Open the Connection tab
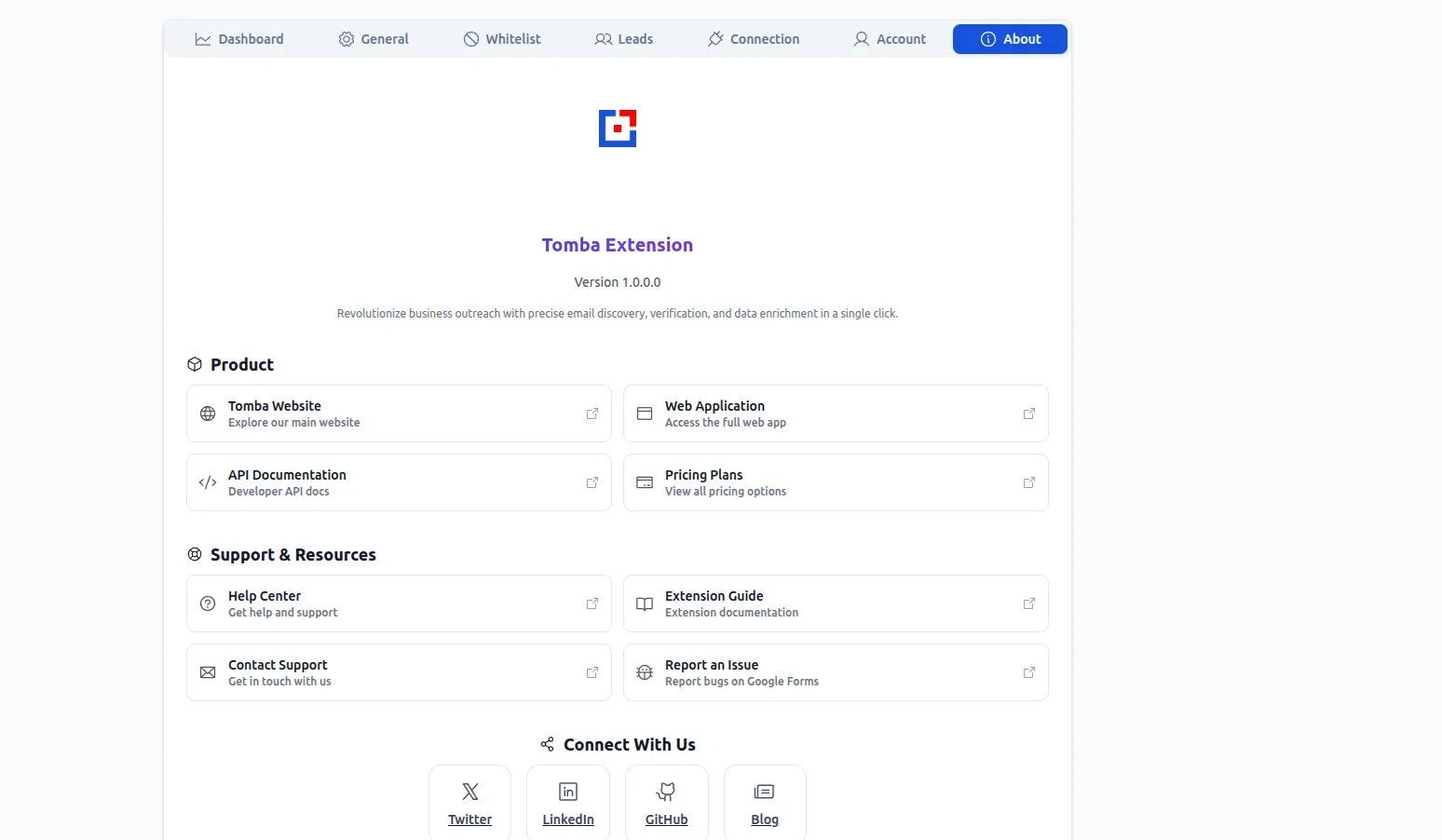1442x840 pixels. point(754,39)
